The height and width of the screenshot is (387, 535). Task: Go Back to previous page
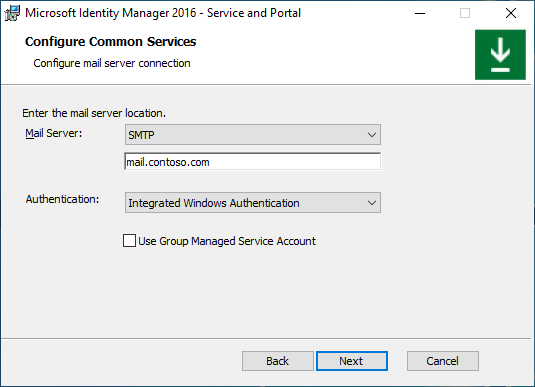pos(278,361)
